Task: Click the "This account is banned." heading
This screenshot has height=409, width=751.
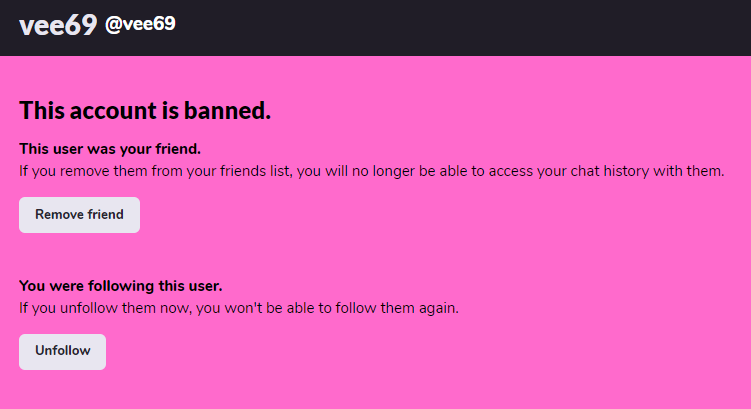Action: pyautogui.click(x=145, y=110)
